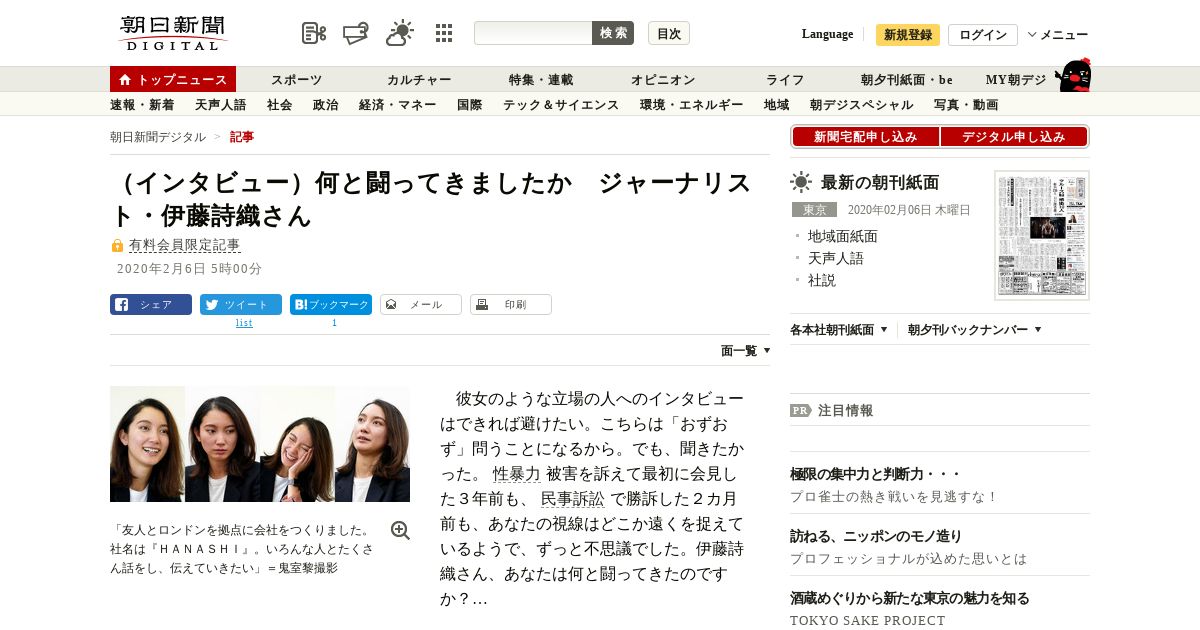
Task: Open the news list icon in header
Action: point(314,33)
